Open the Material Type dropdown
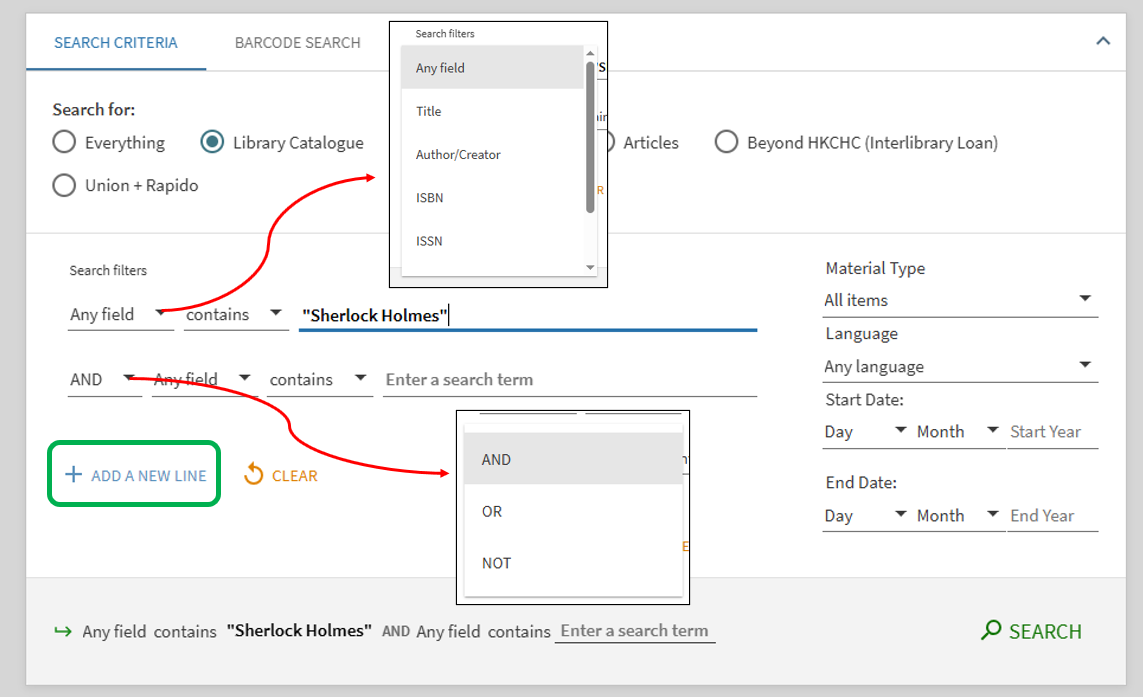Viewport: 1143px width, 697px height. click(x=960, y=300)
